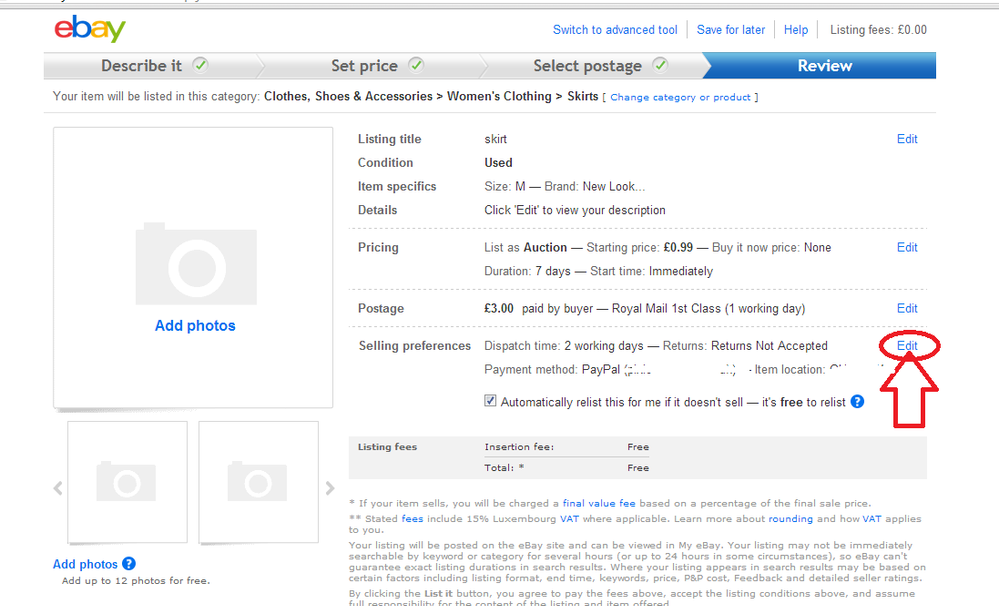Click Save for later link
This screenshot has width=999, height=606.
(x=731, y=30)
